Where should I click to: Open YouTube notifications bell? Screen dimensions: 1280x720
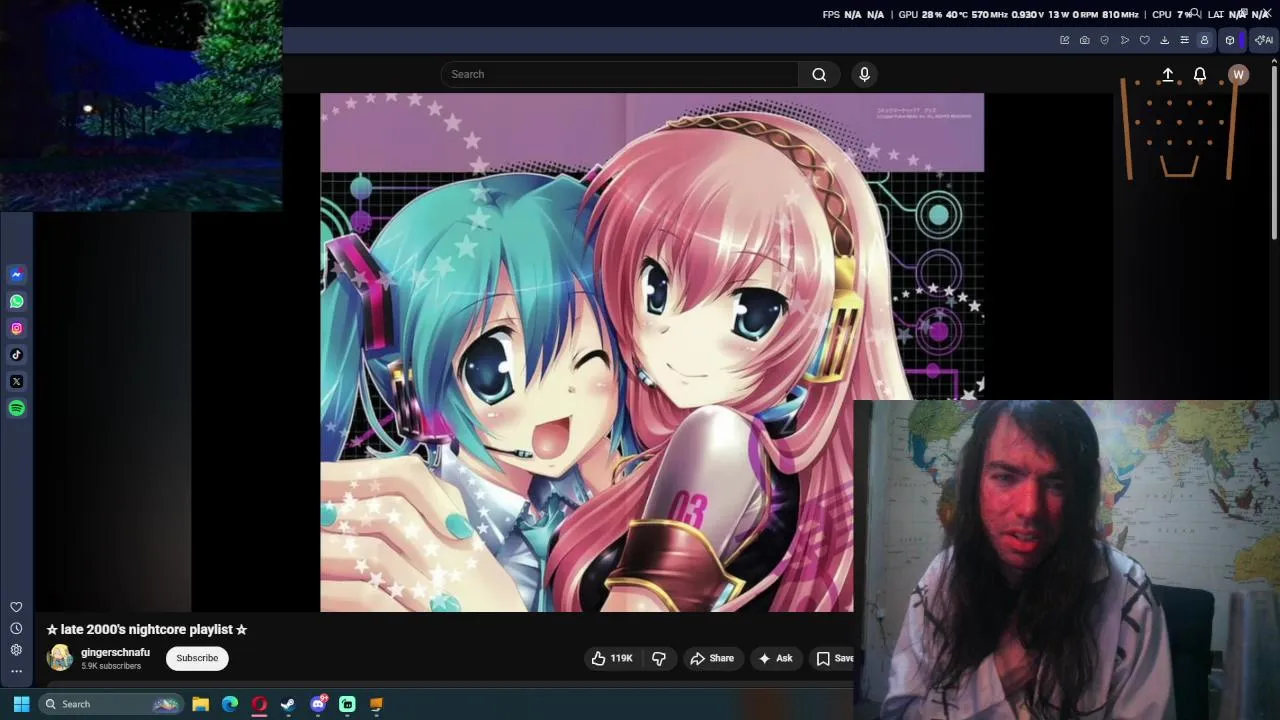pyautogui.click(x=1200, y=75)
